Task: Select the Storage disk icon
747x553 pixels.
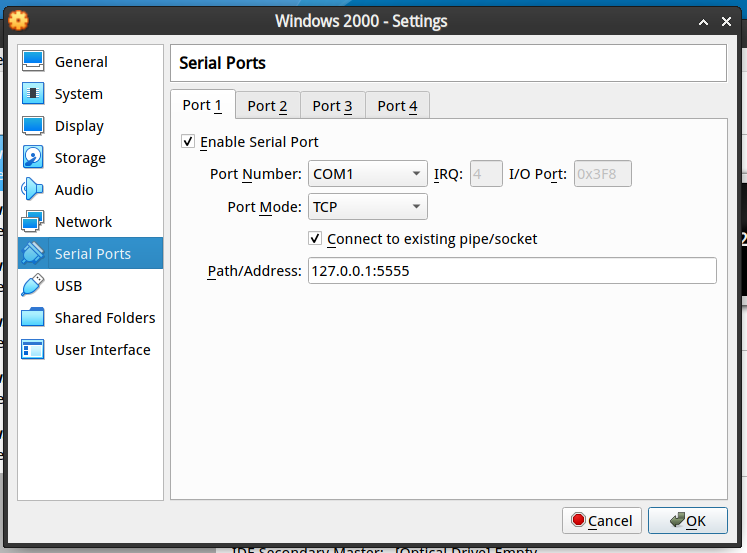Action: tap(33, 157)
